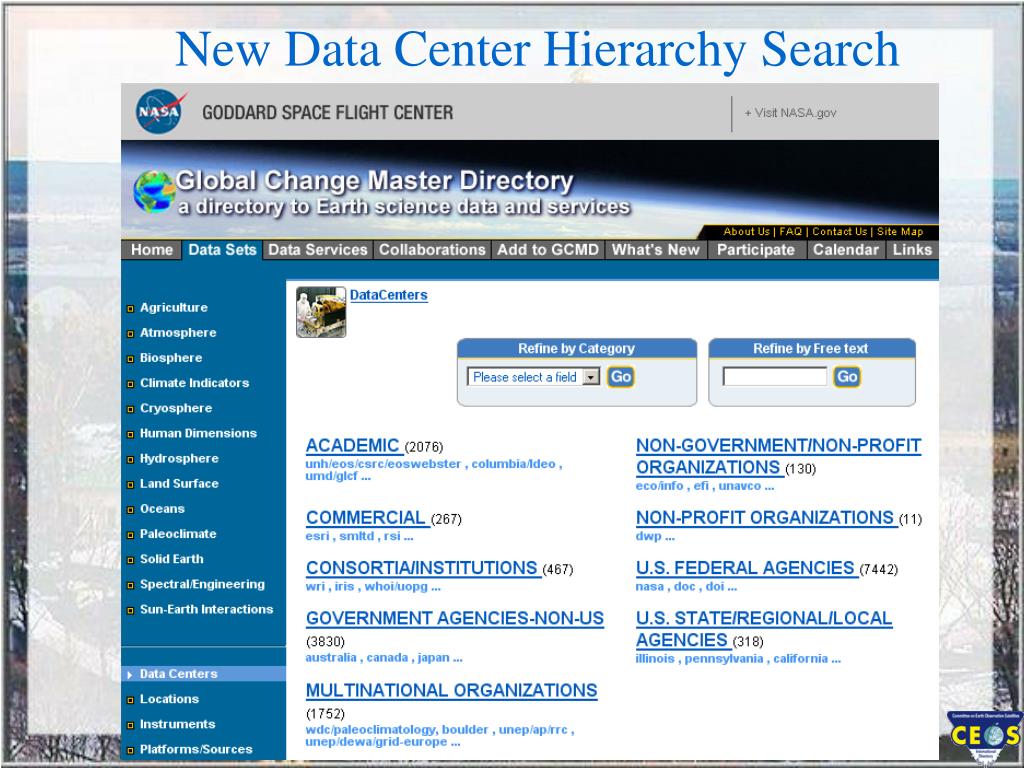Open Hydrosphere in the sidebar
Image resolution: width=1024 pixels, height=768 pixels.
coord(179,458)
